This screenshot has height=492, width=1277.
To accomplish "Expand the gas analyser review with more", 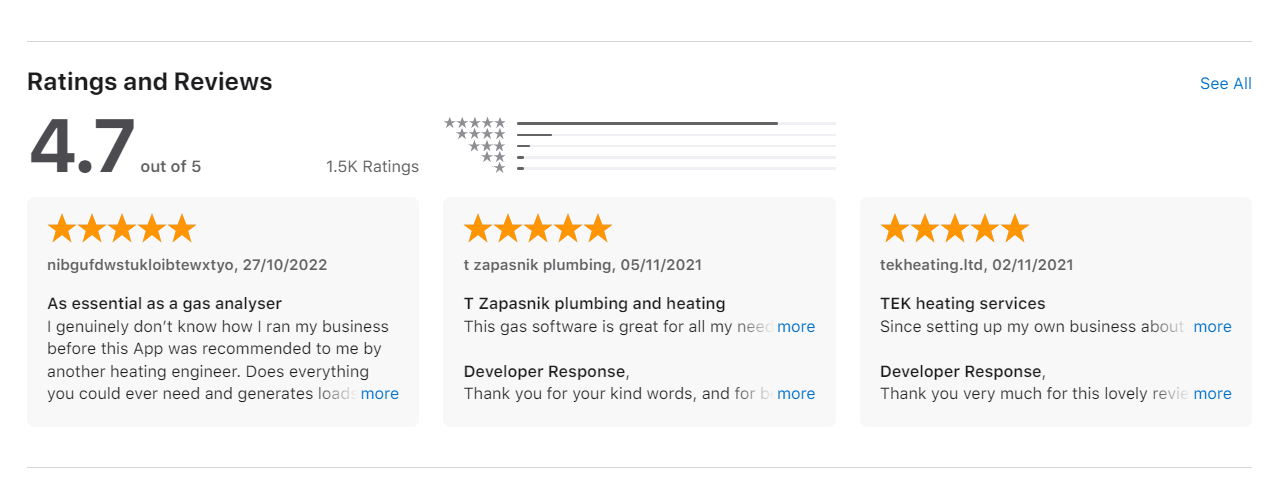I will tap(379, 394).
